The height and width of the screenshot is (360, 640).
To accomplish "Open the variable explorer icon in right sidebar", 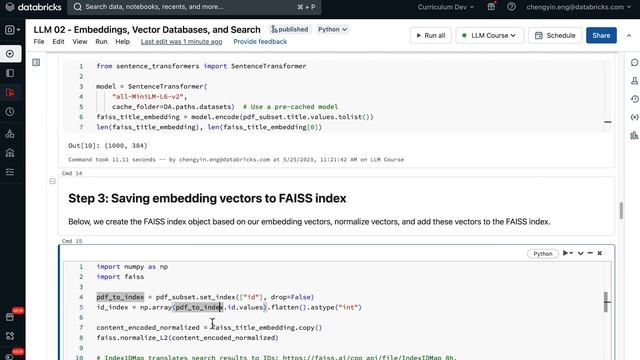I will [634, 117].
